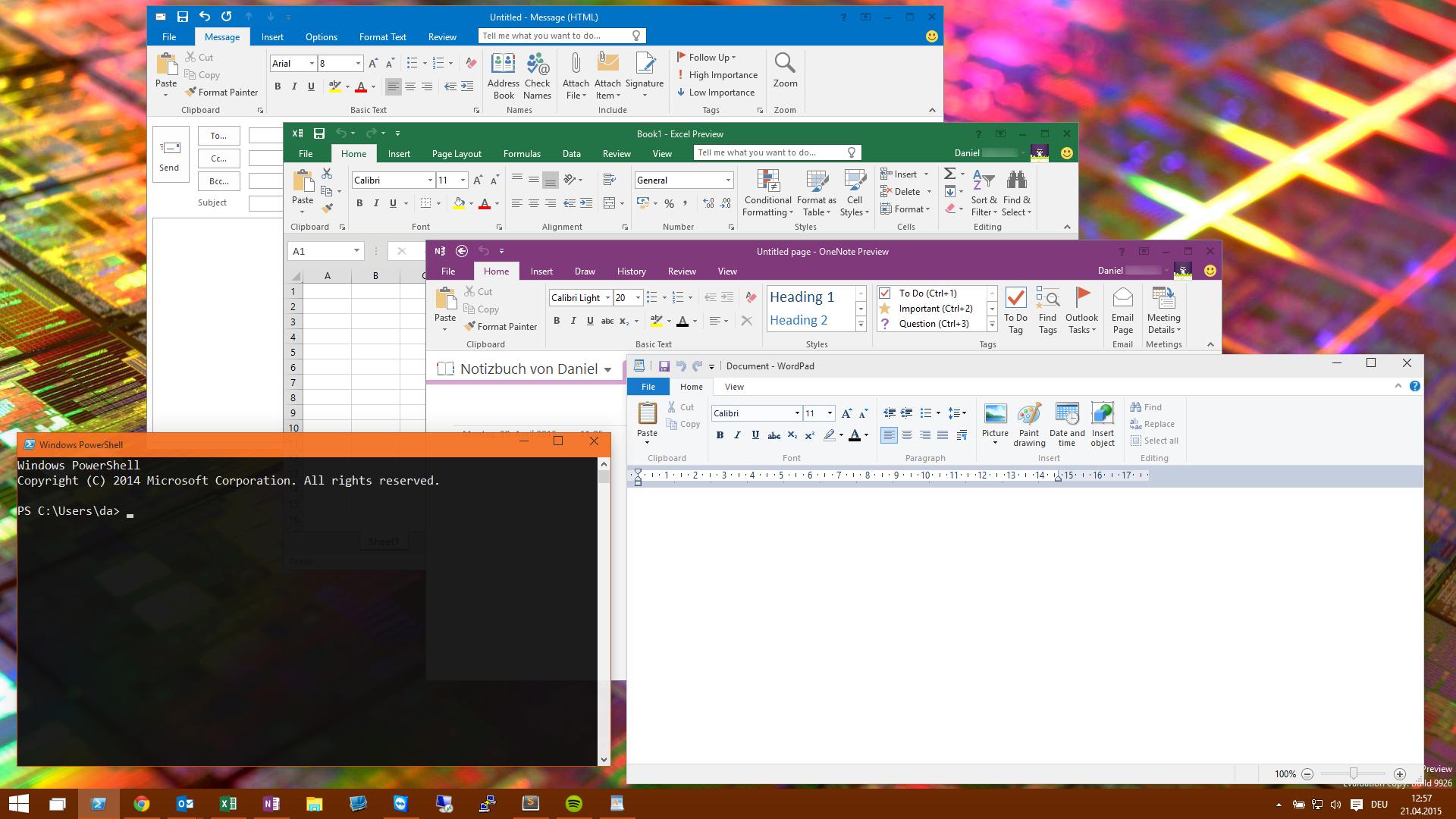Open Address Book in Outlook message
Viewport: 1456px width, 819px height.
pyautogui.click(x=504, y=76)
